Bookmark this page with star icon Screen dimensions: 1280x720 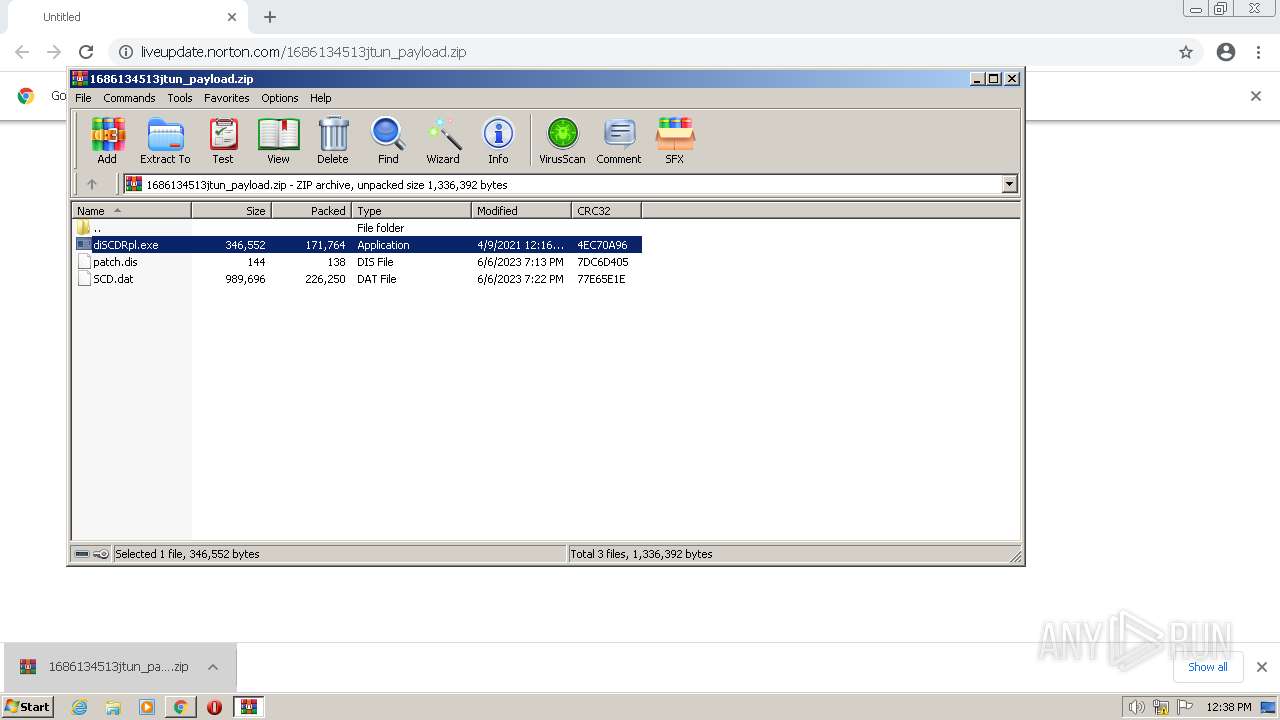(1186, 52)
